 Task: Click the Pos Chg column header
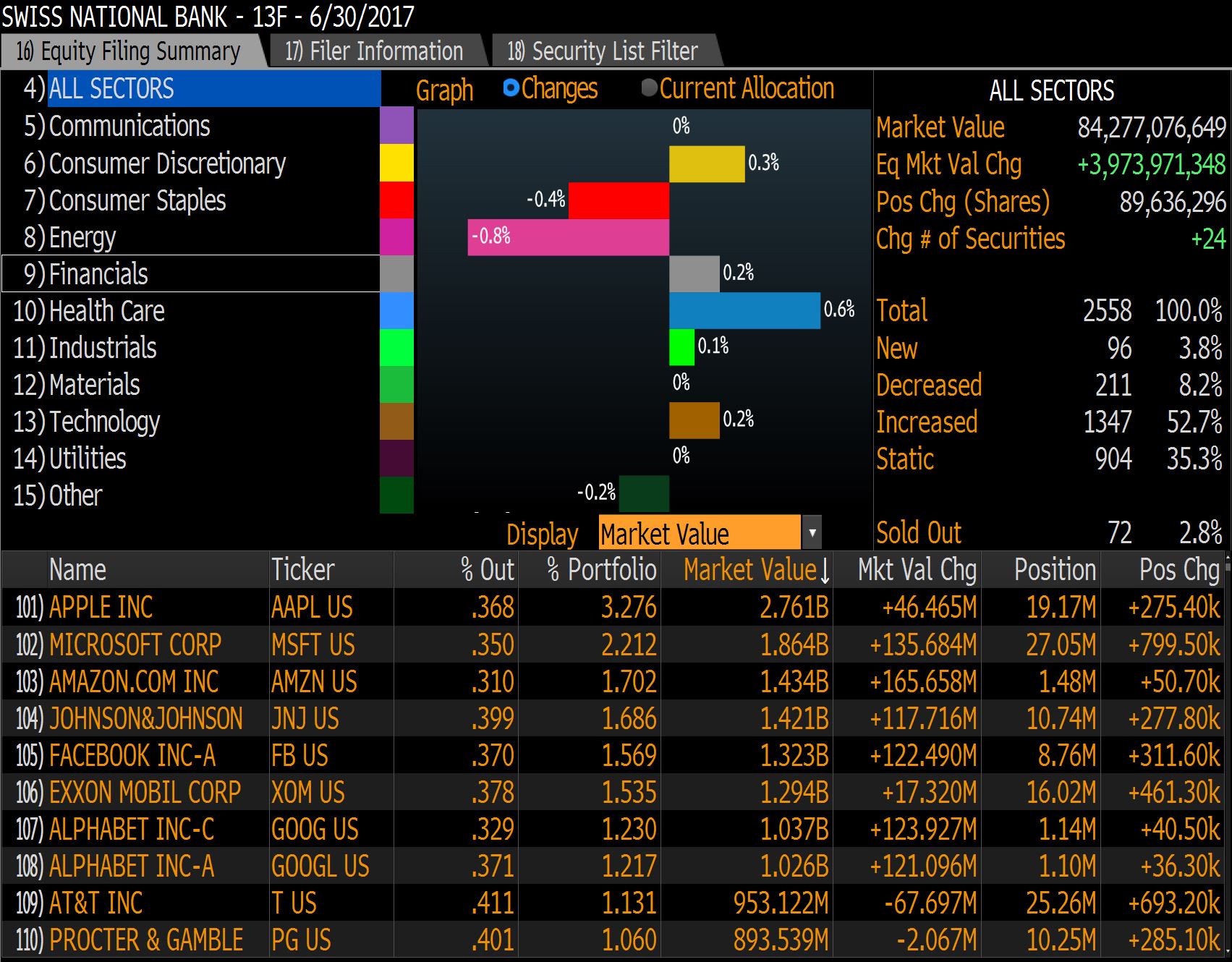pos(1178,570)
